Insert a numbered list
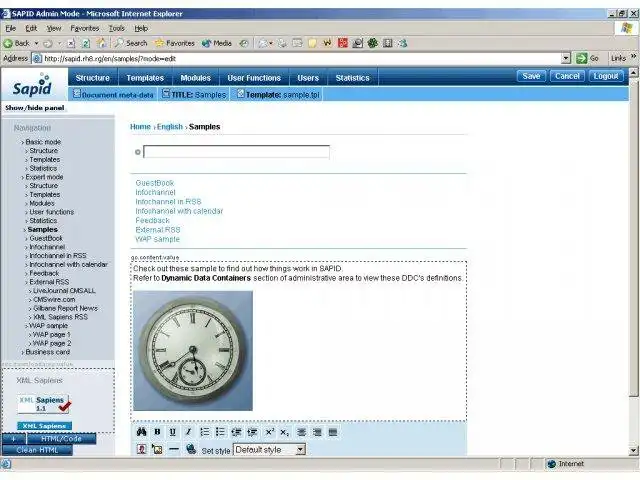 tap(204, 432)
